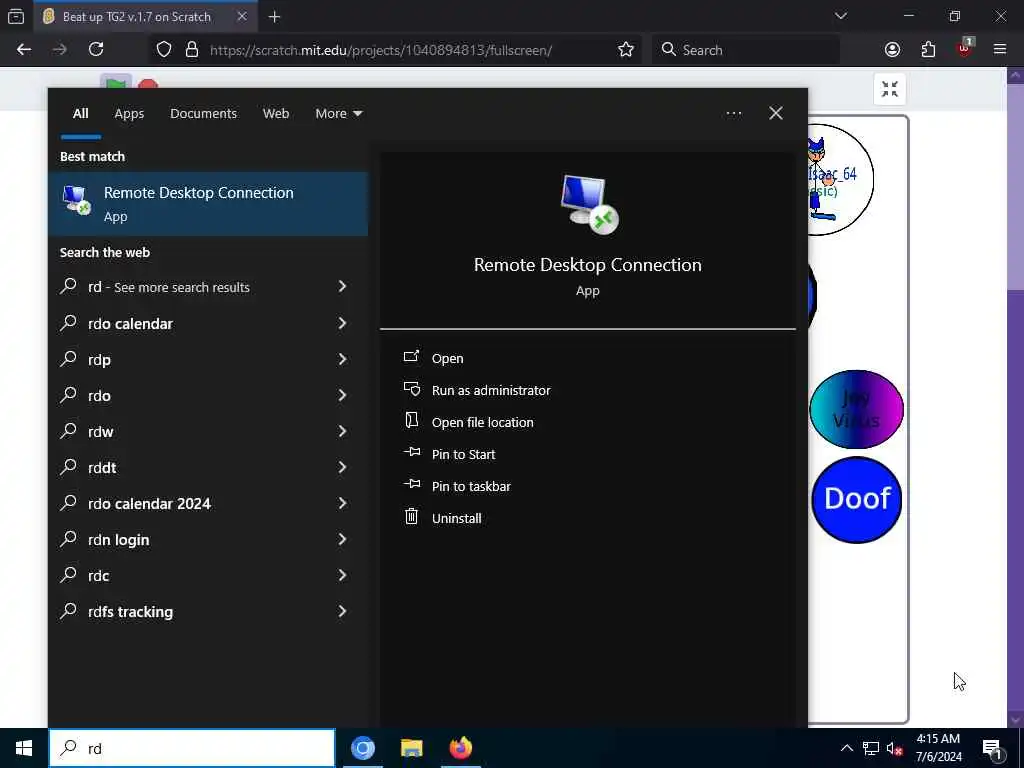Select the Apps search filter tab
This screenshot has width=1024, height=768.
[129, 114]
